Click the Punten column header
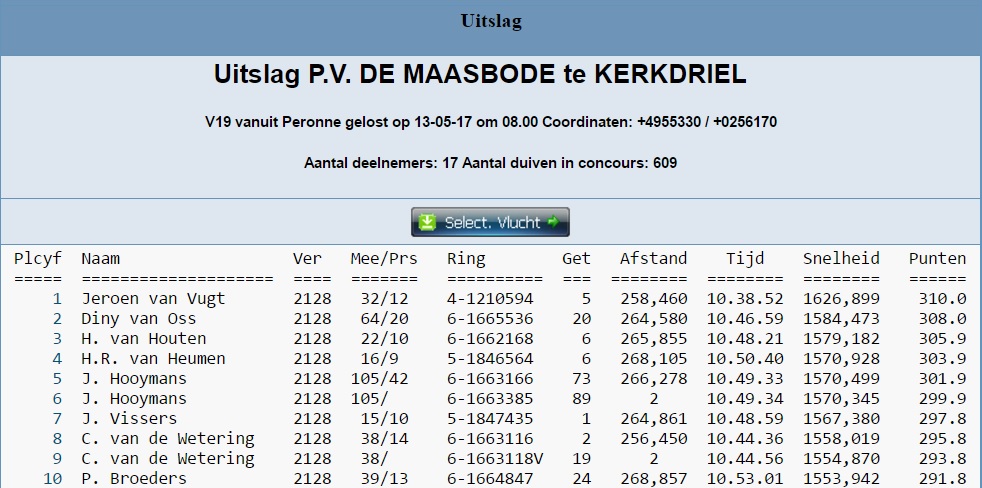Viewport: 982px width, 488px height. [x=937, y=259]
